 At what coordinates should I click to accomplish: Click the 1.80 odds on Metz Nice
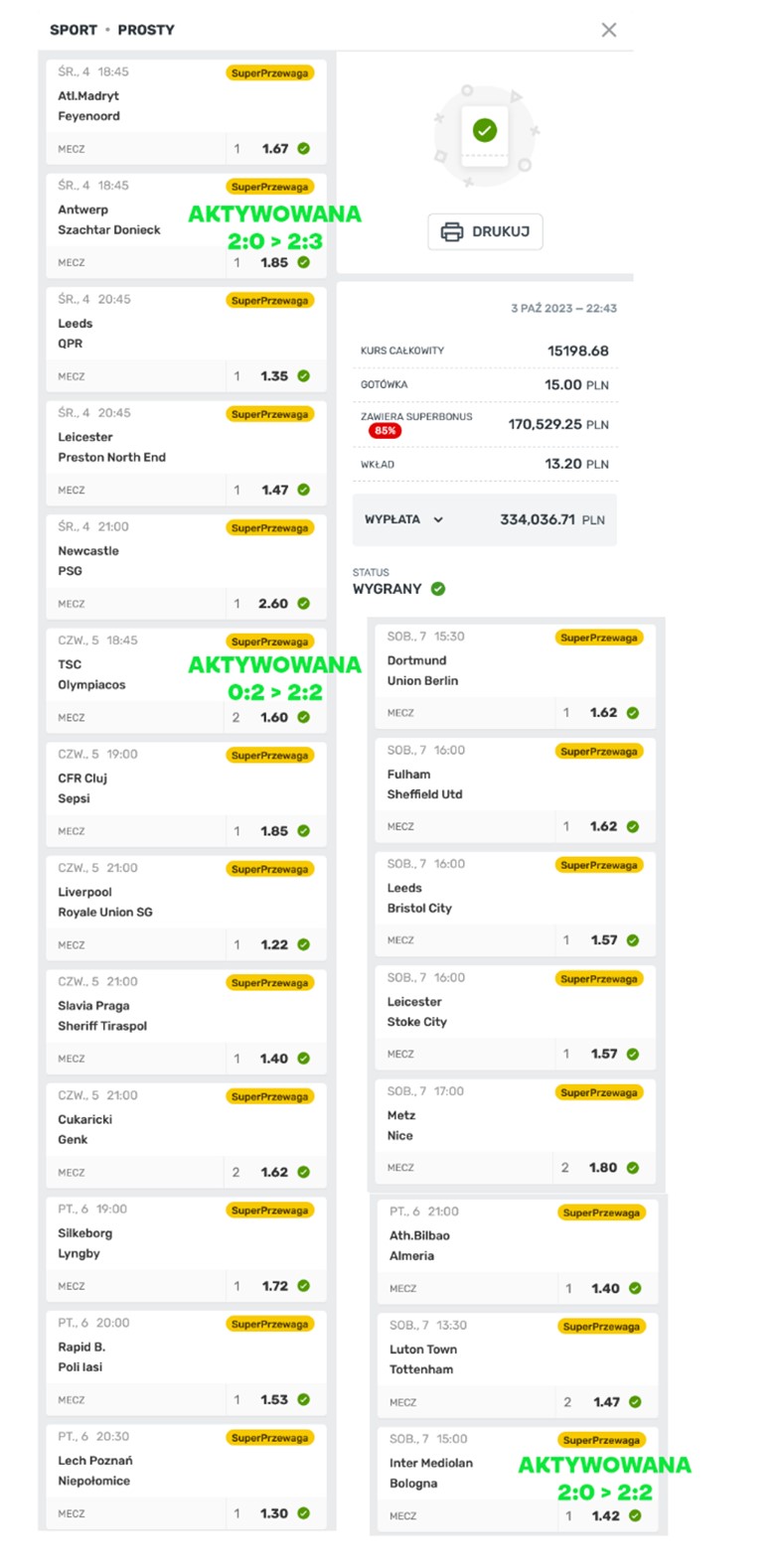point(603,1168)
